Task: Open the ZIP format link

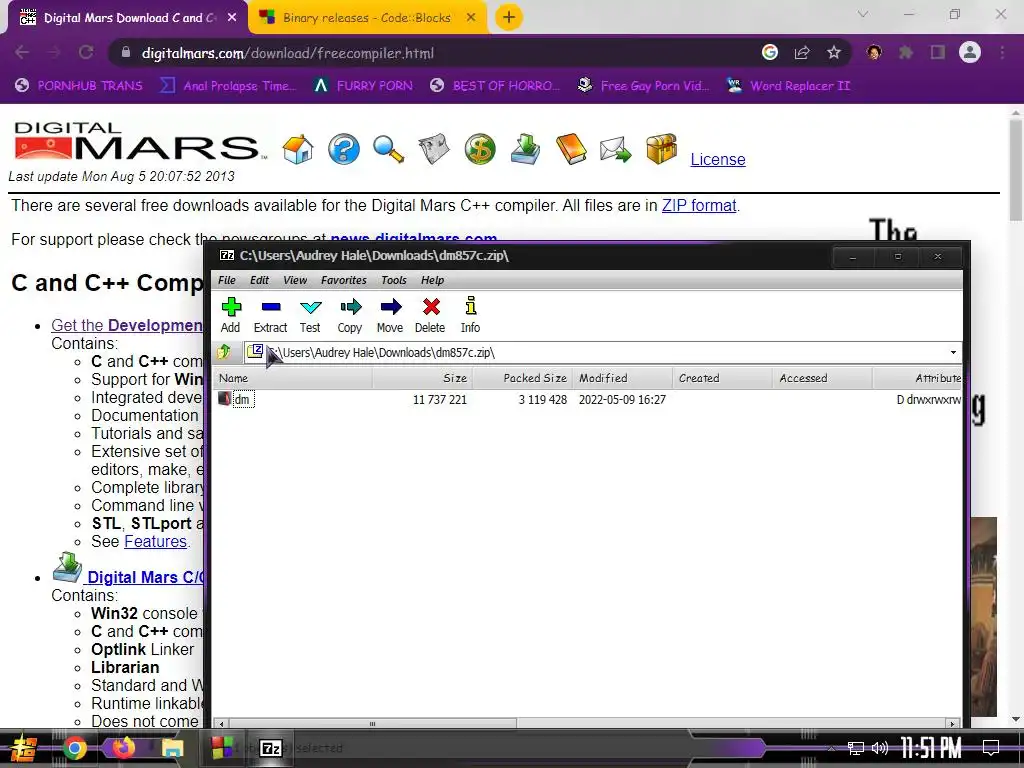Action: (x=699, y=206)
